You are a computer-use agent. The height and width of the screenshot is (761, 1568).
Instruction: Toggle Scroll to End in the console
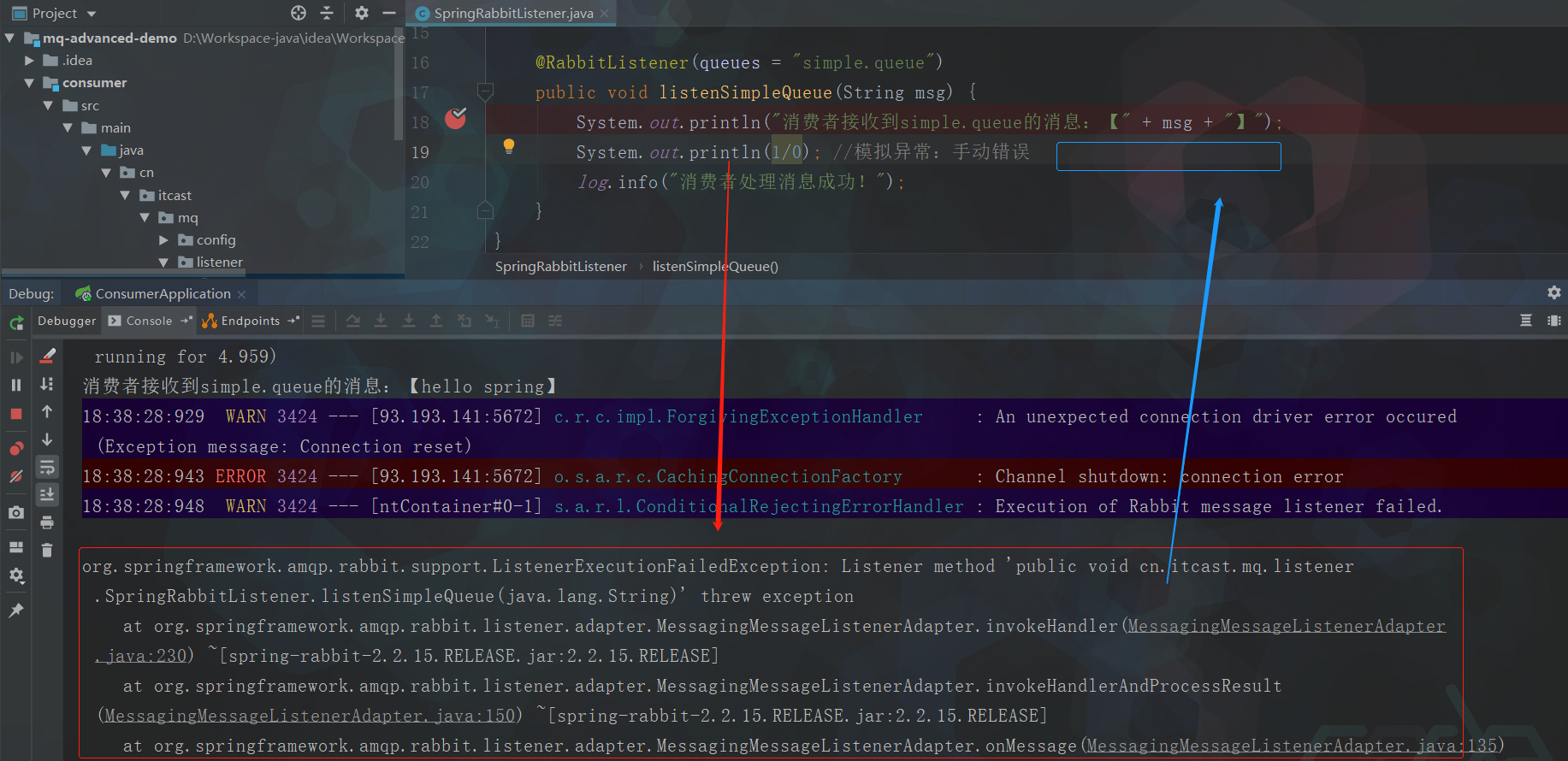pyautogui.click(x=47, y=494)
